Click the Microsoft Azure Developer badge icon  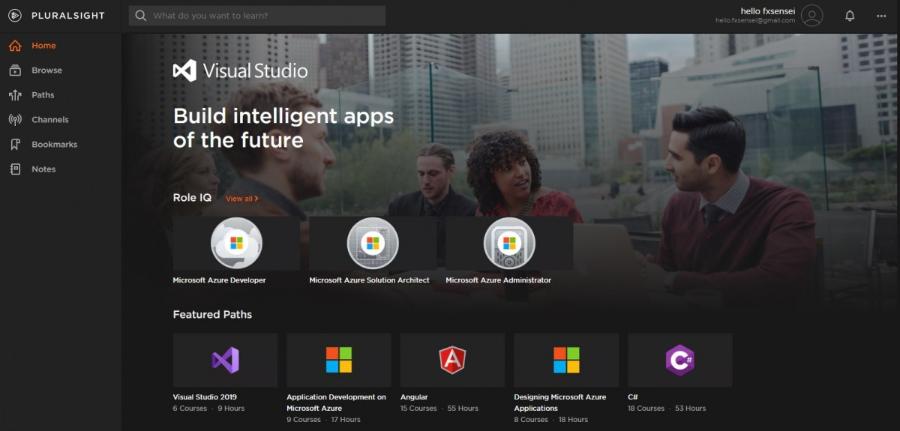(x=236, y=243)
